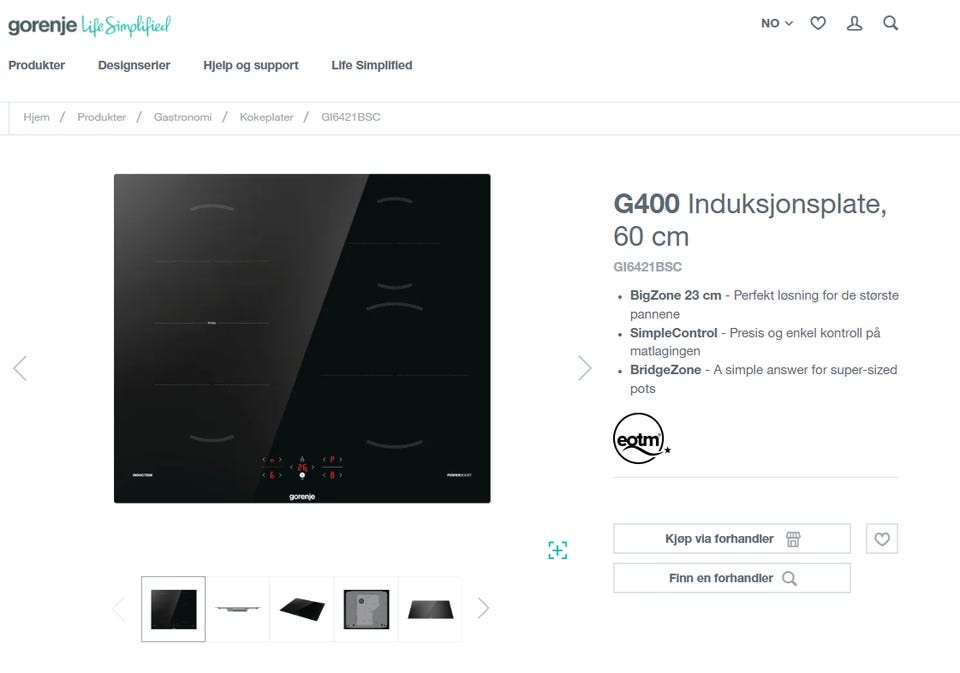Select the side profile view thumbnail
Viewport: 960px width, 673px height.
[x=238, y=609]
